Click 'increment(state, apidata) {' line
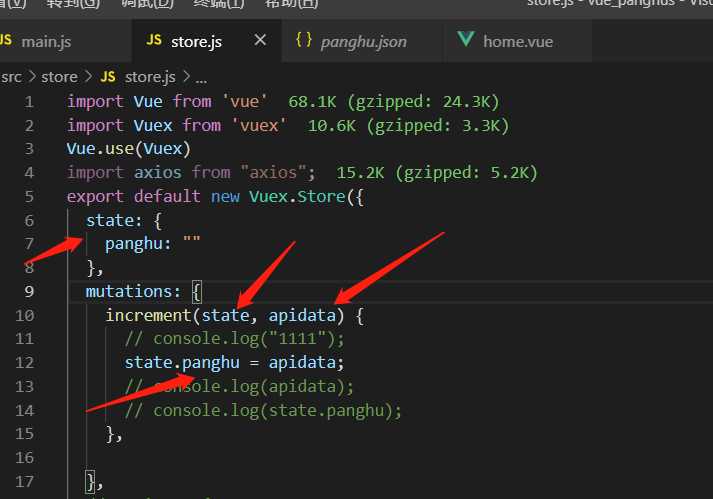This screenshot has width=713, height=499. pyautogui.click(x=235, y=316)
